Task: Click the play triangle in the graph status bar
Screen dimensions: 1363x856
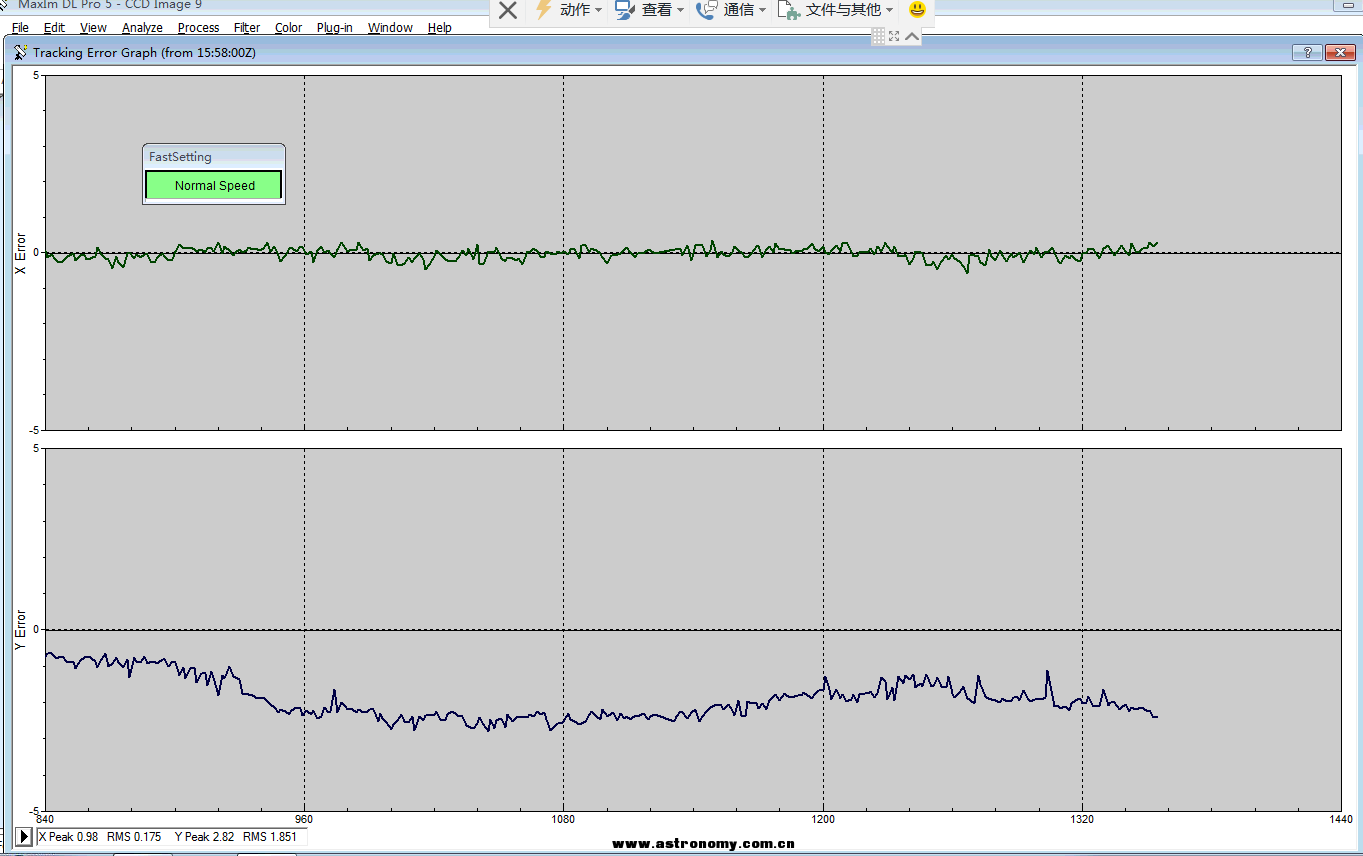Action: [25, 836]
